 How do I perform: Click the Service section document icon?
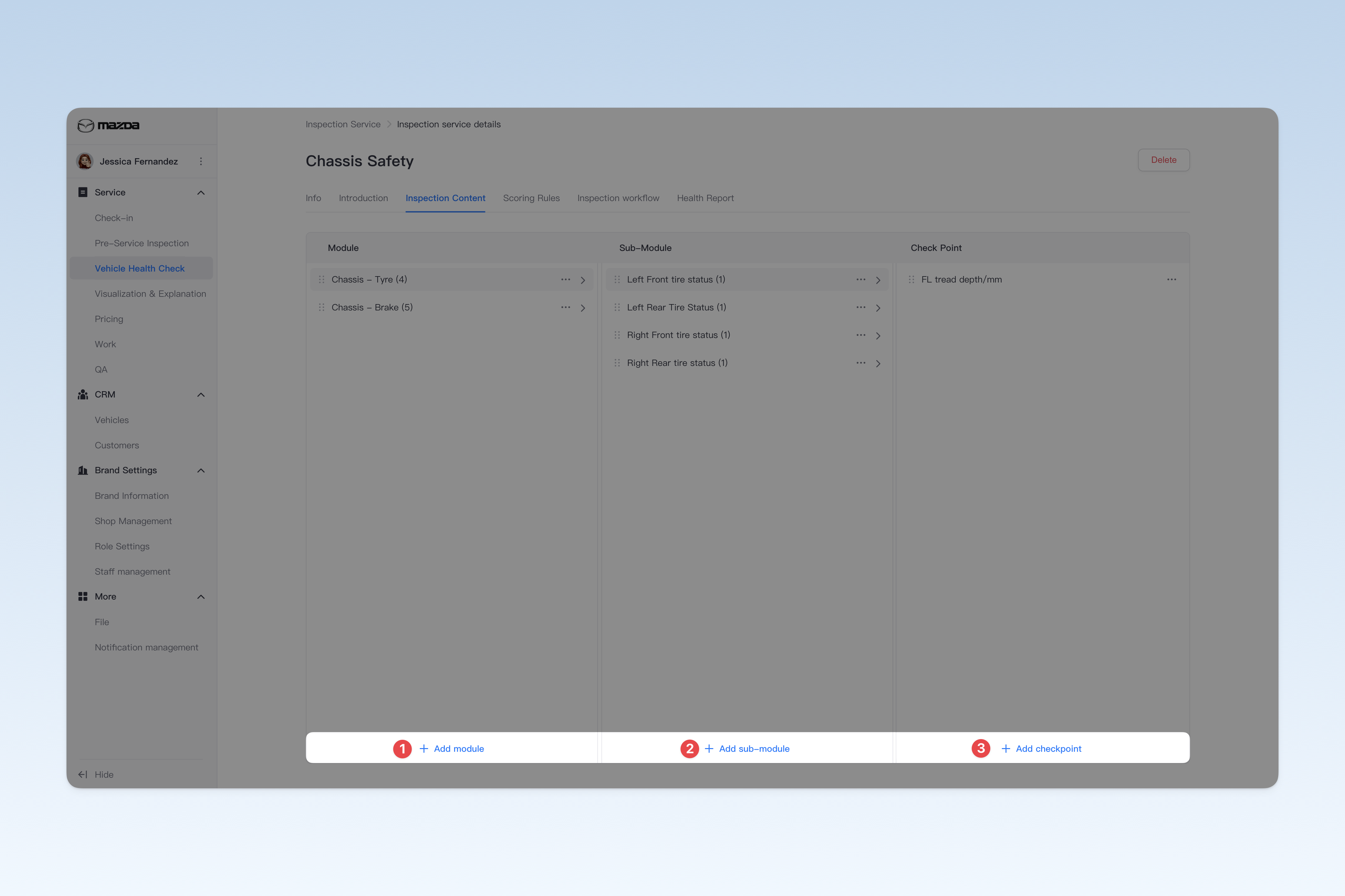click(x=83, y=192)
